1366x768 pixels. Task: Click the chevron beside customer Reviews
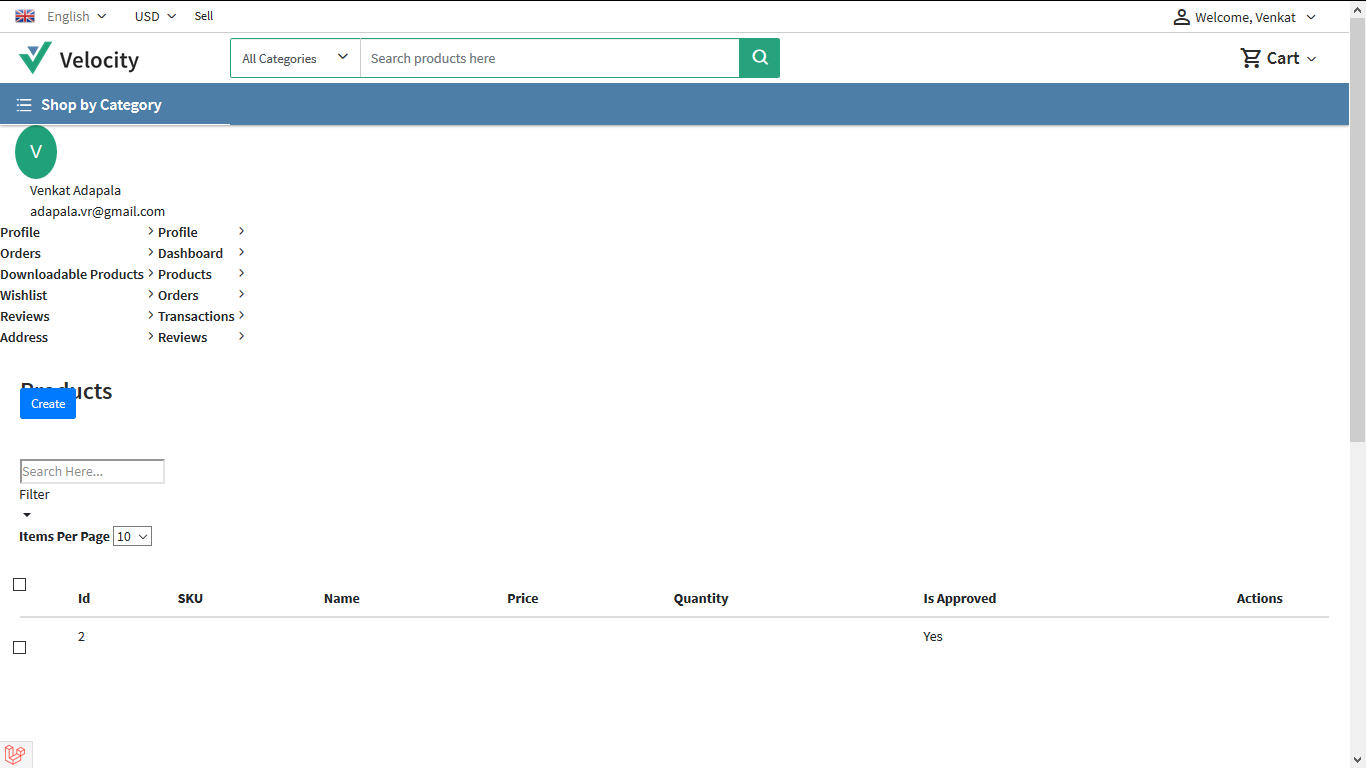tap(151, 315)
